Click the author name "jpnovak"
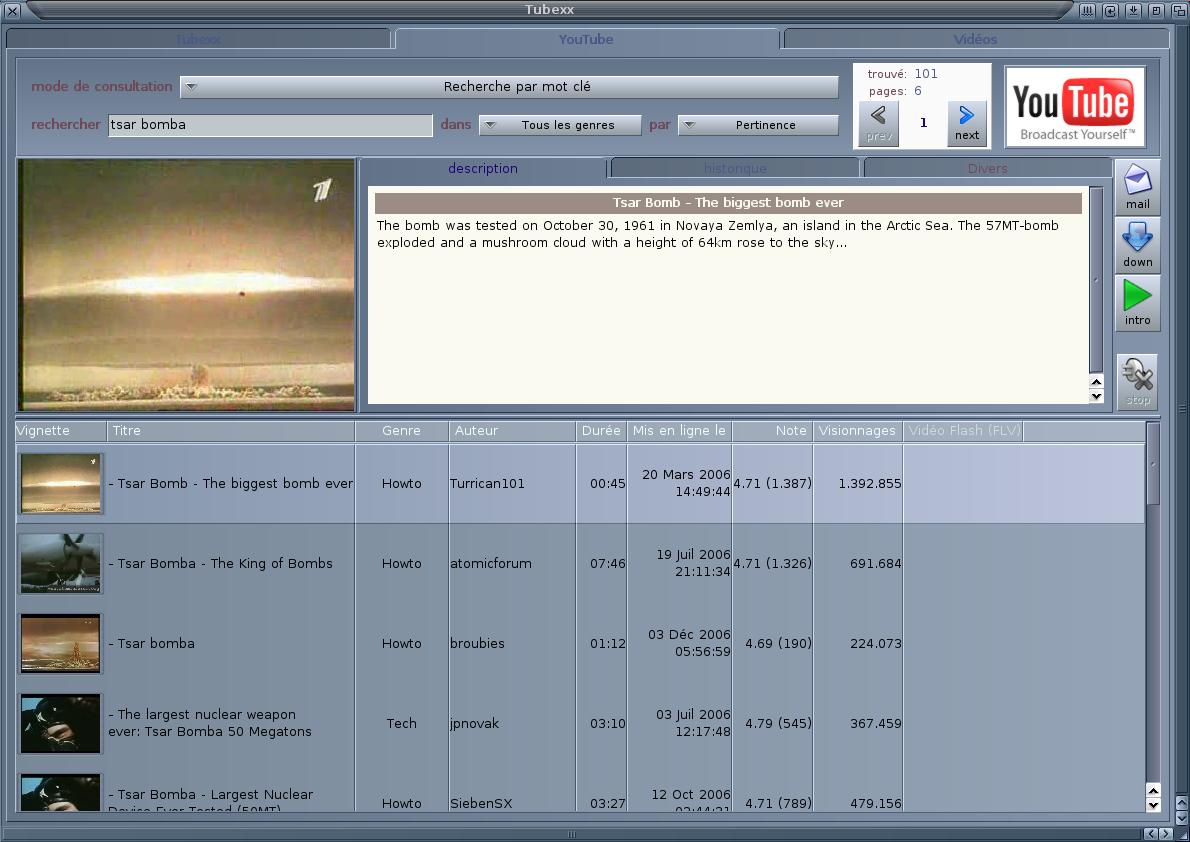This screenshot has width=1190, height=842. (474, 724)
